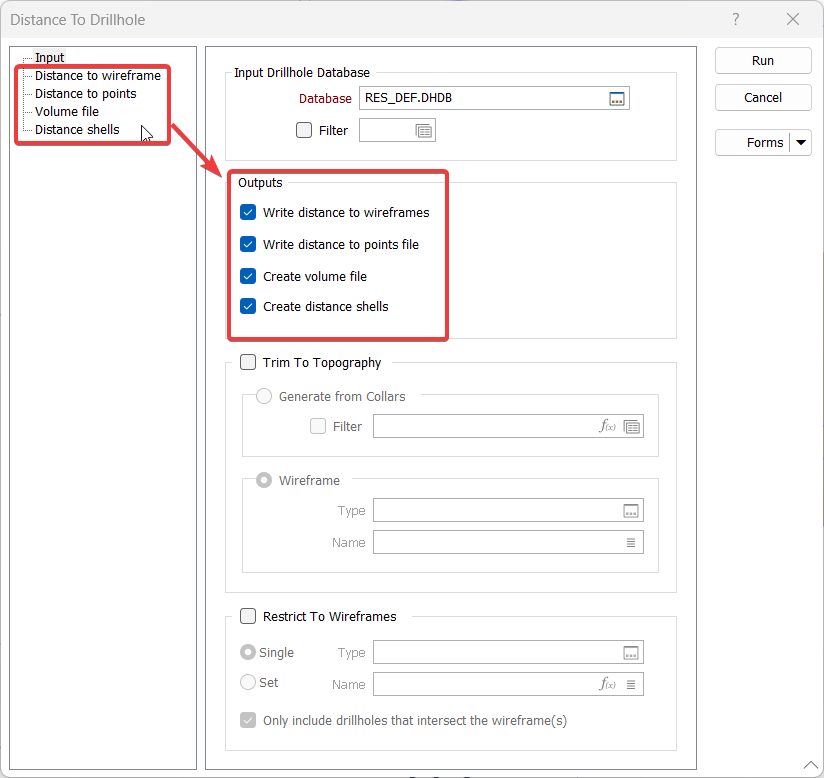Click the Input Database filter selection icon
Viewport: 824px width, 778px height.
tap(424, 131)
